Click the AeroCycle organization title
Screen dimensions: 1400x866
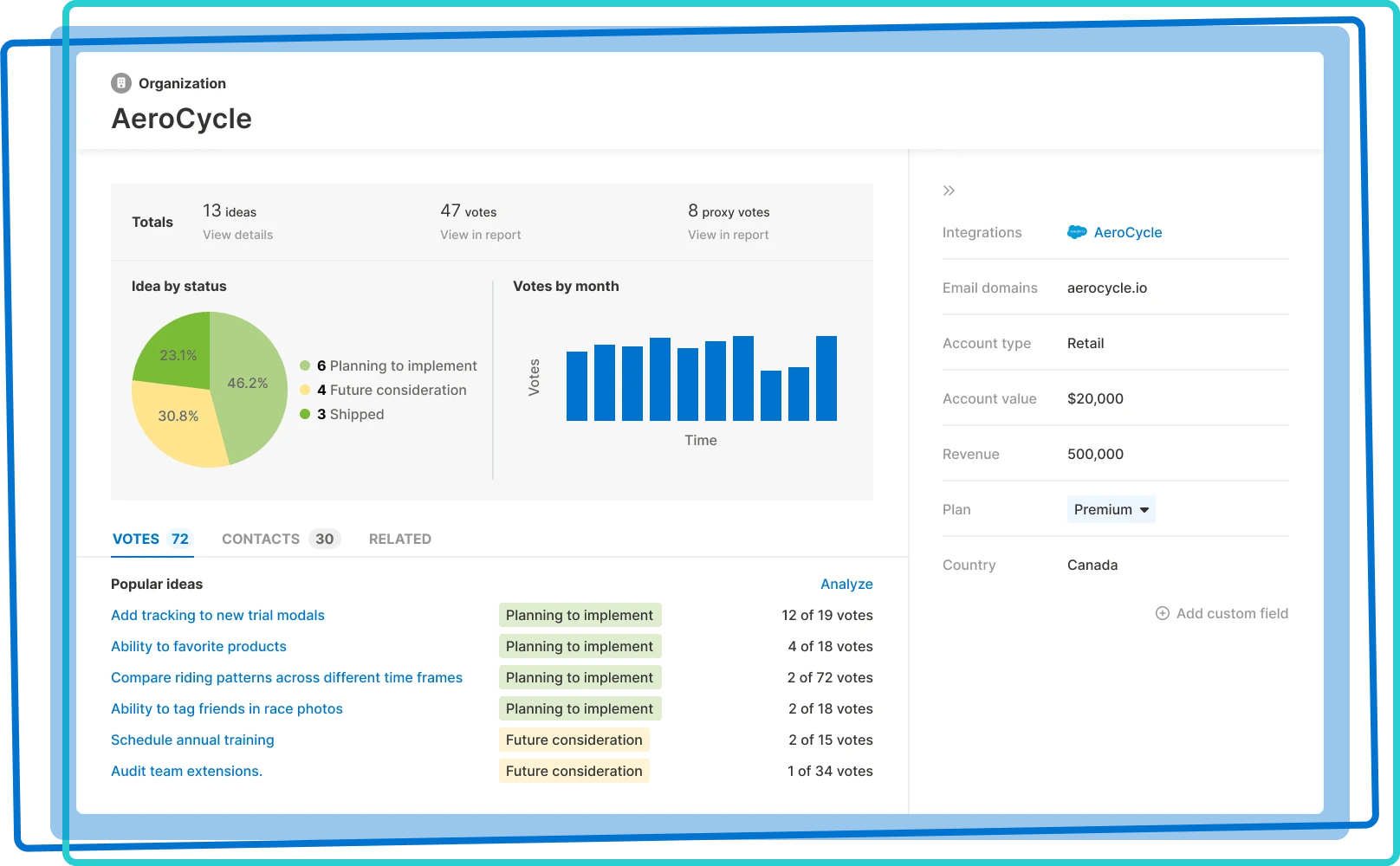[x=182, y=119]
